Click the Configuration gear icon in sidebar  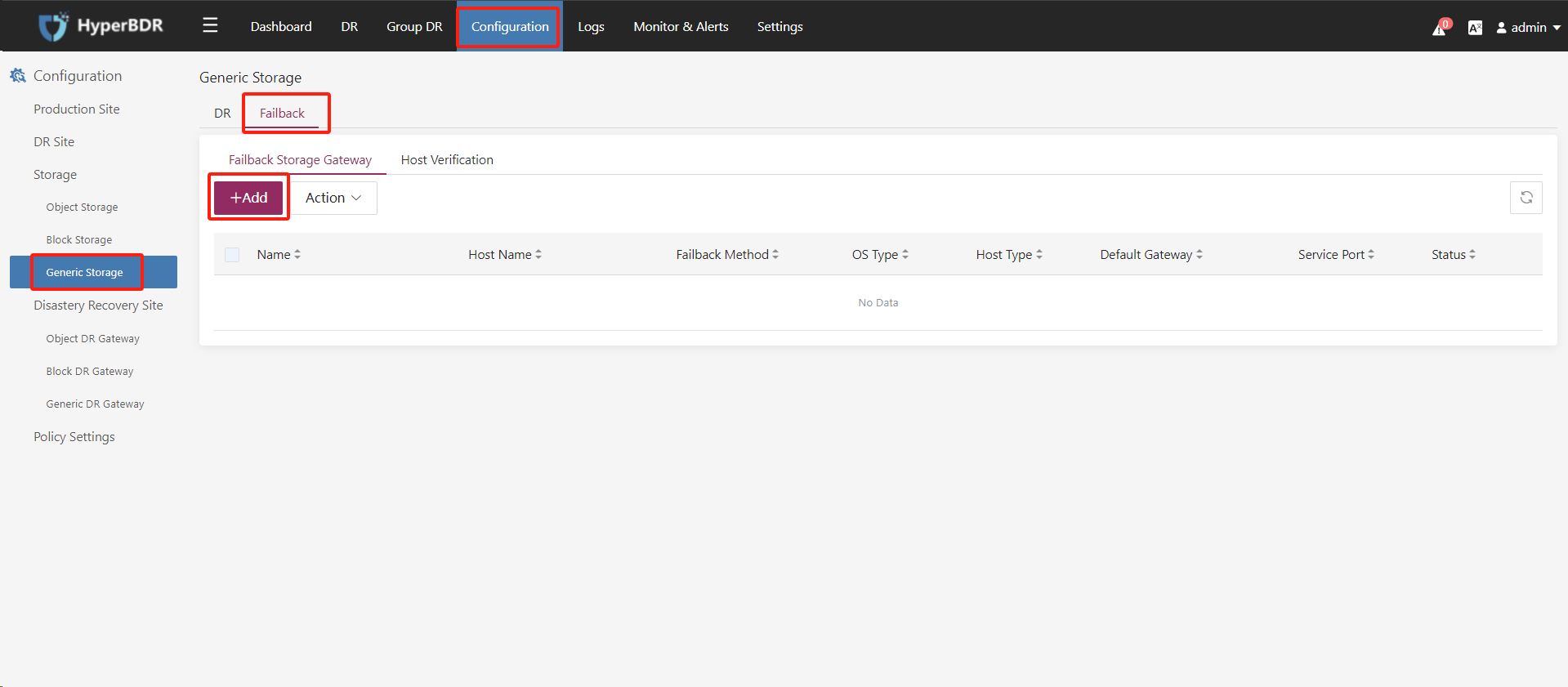pyautogui.click(x=18, y=76)
